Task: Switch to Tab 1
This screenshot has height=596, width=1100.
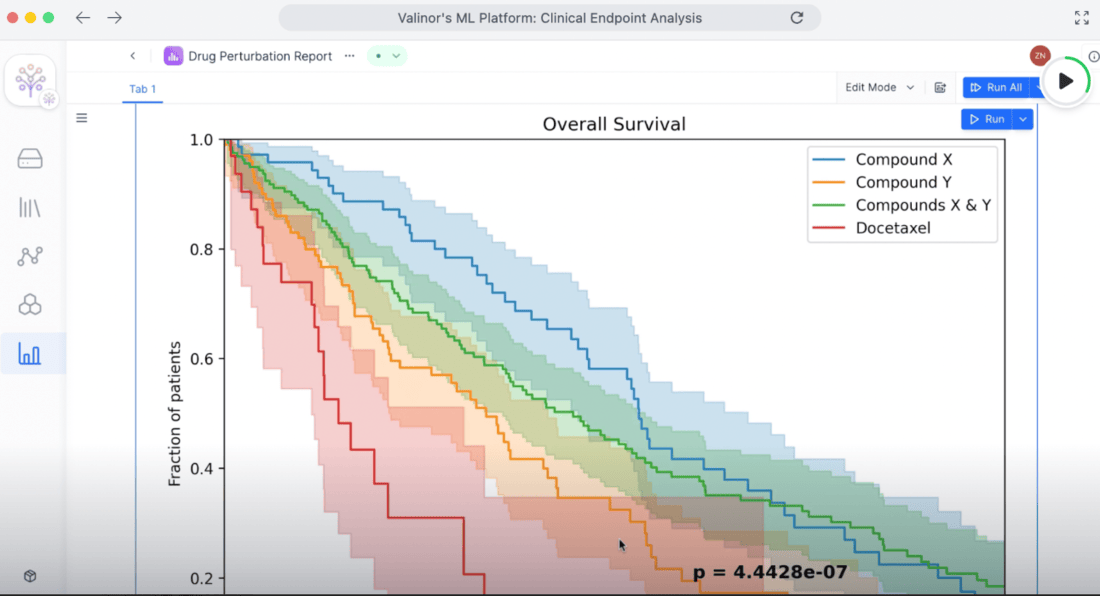Action: pos(143,89)
